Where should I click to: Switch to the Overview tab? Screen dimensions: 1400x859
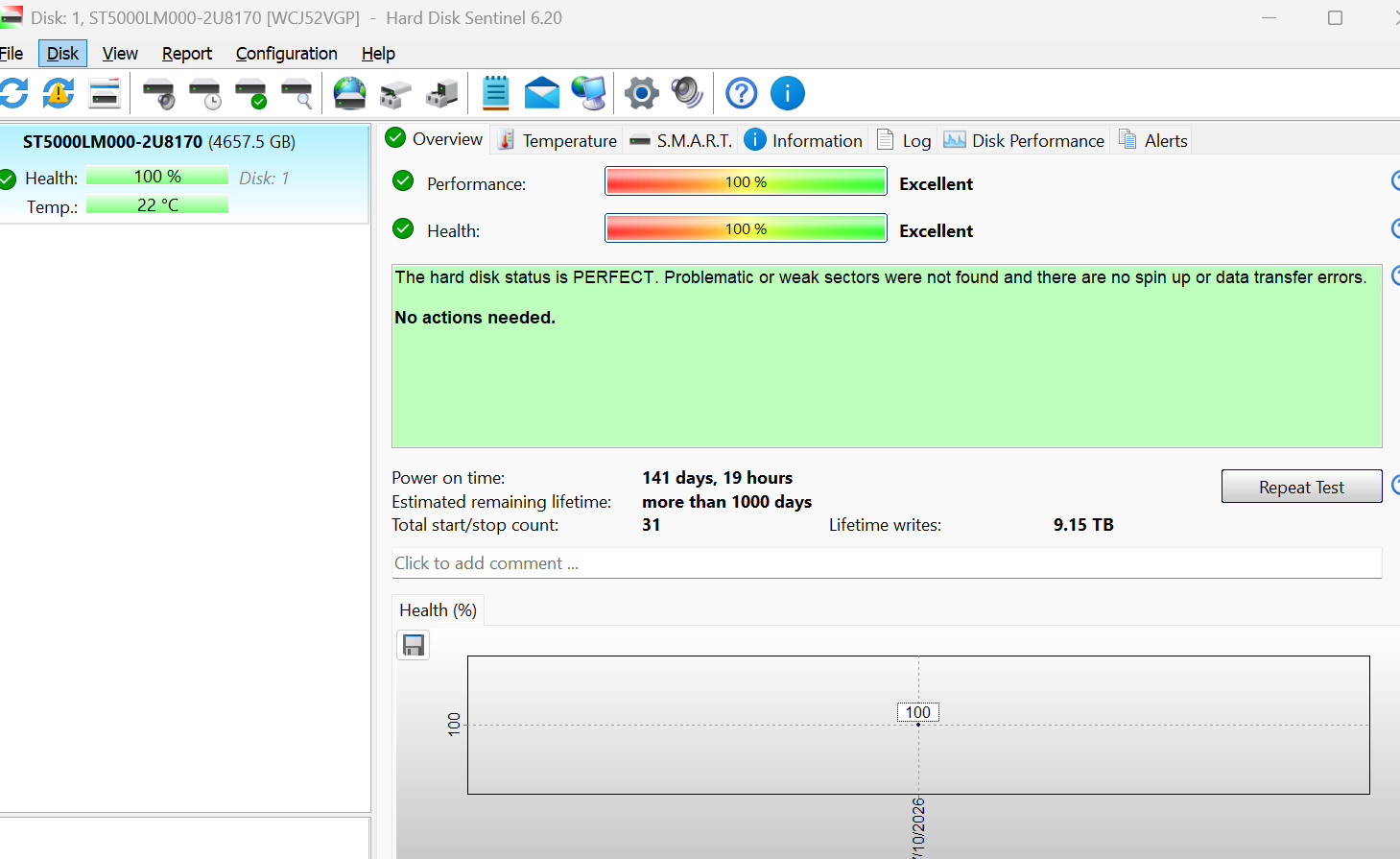tap(434, 139)
